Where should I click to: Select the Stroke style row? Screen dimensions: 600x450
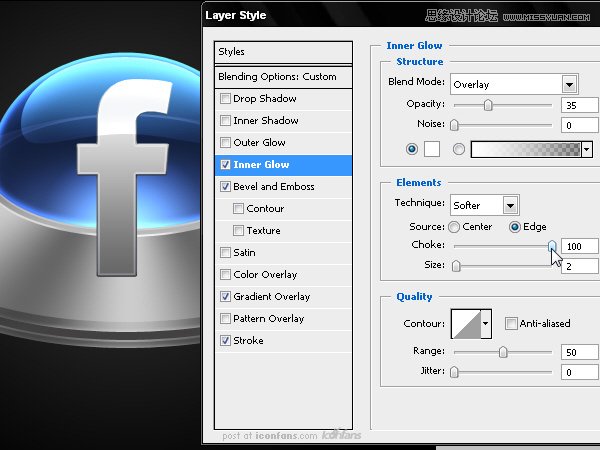pyautogui.click(x=283, y=341)
